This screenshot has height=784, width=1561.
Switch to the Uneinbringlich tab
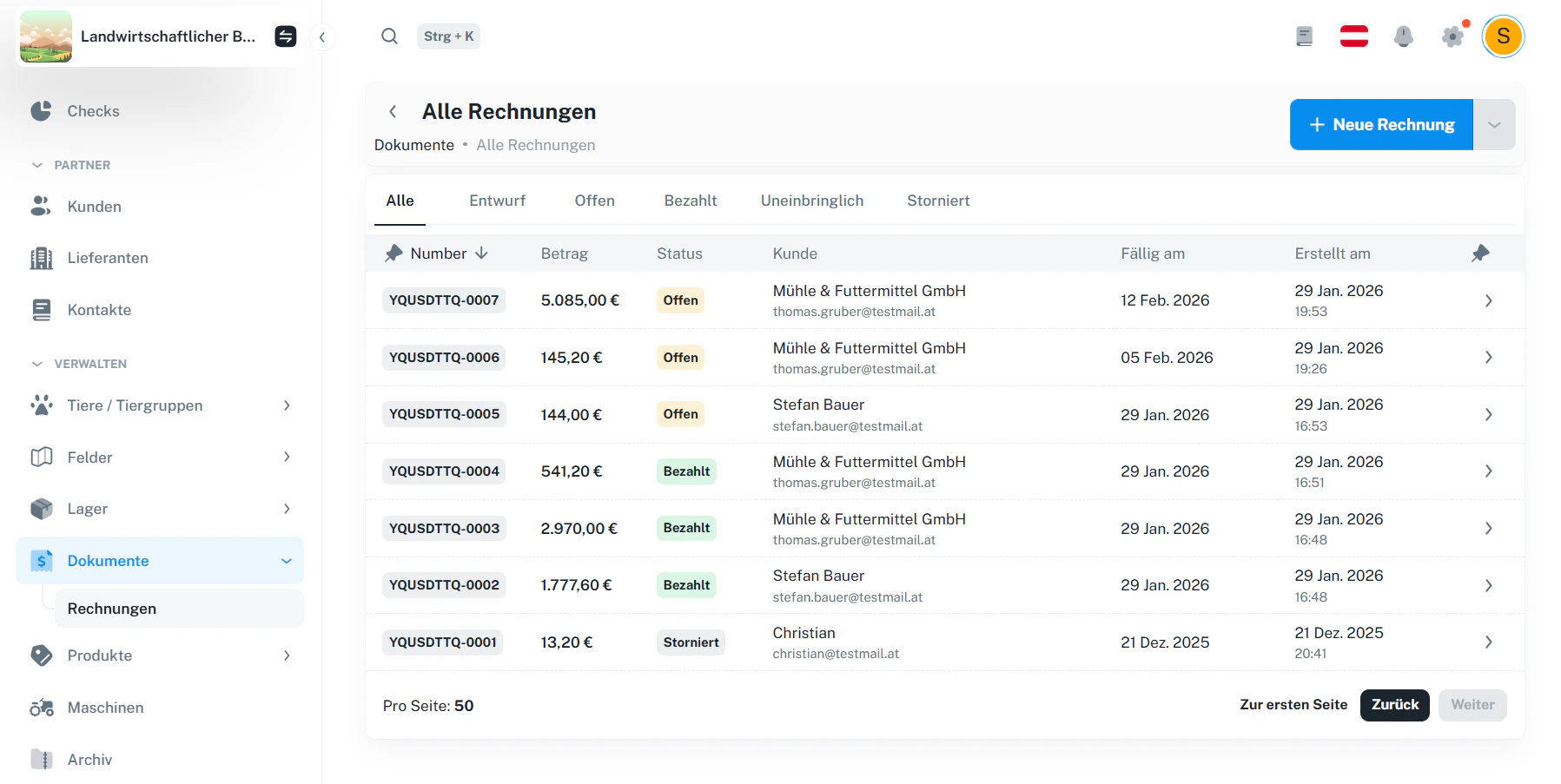(x=812, y=201)
